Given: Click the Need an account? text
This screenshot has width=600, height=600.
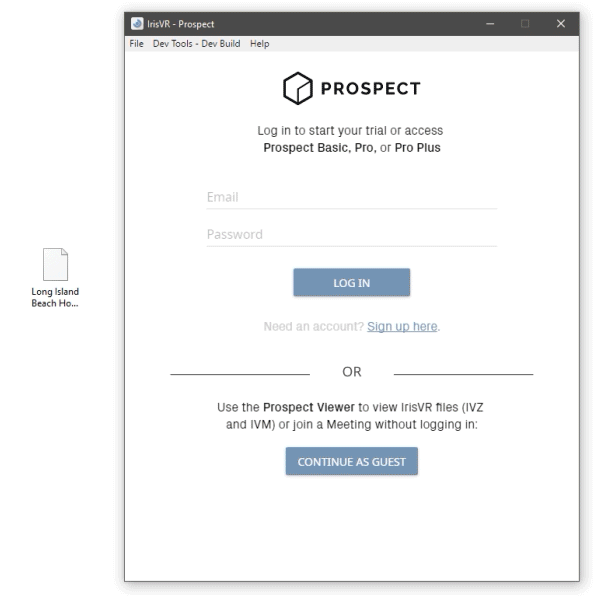Looking at the screenshot, I should click(314, 326).
